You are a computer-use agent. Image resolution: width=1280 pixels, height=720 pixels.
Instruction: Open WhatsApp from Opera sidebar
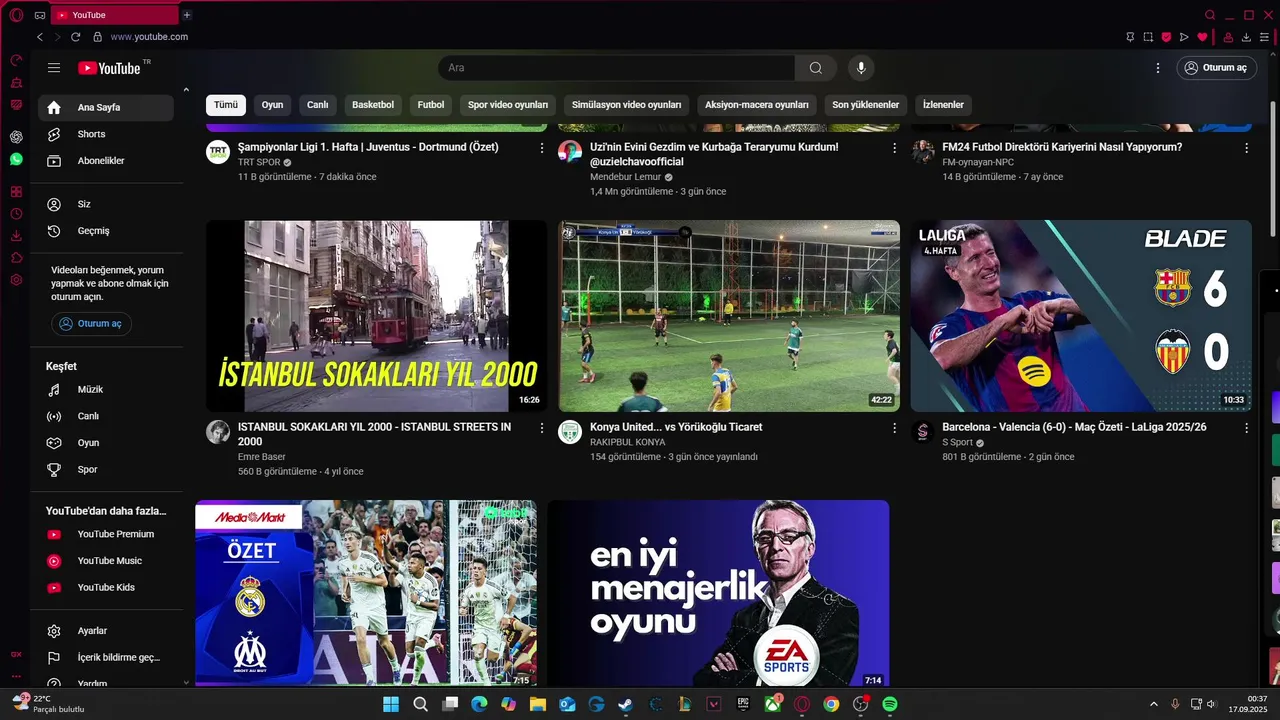click(16, 159)
